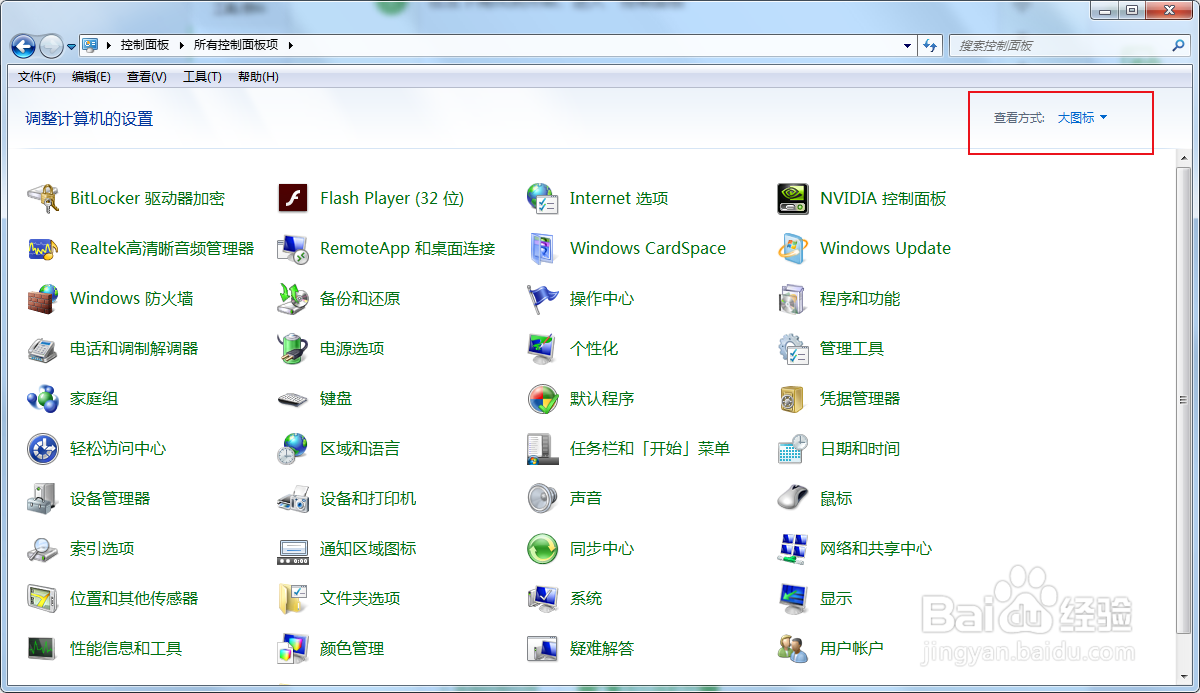Click the 搜索控制面板 search field
This screenshot has height=693, width=1200.
pos(1060,45)
